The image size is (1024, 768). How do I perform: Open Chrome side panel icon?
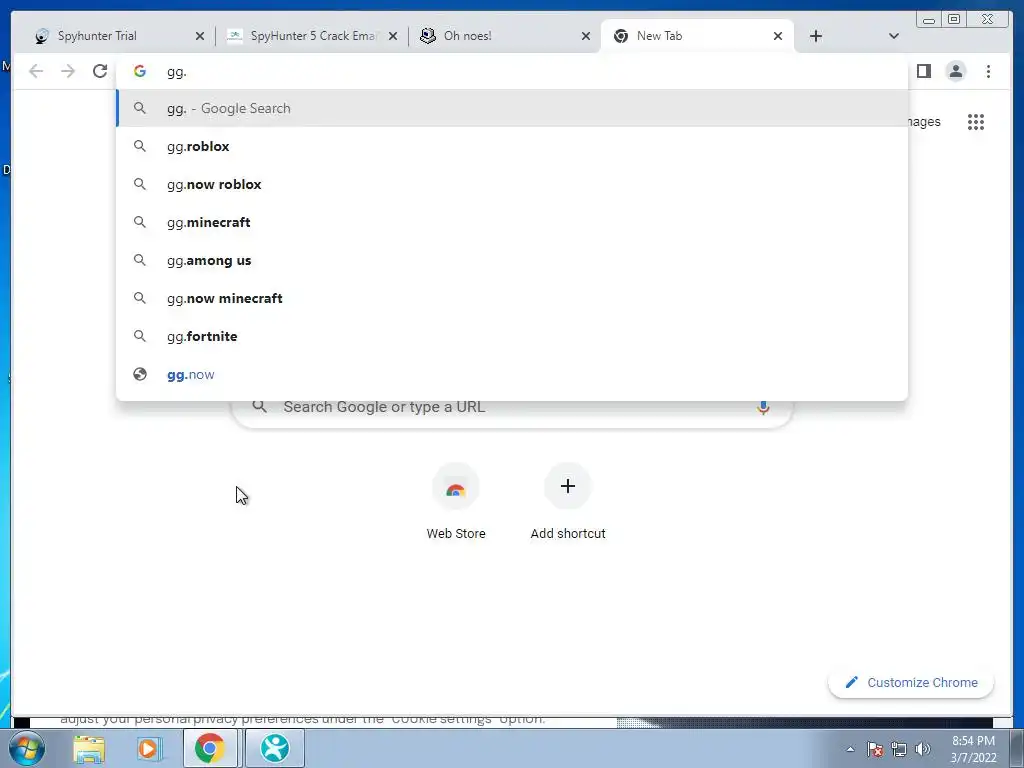[923, 71]
